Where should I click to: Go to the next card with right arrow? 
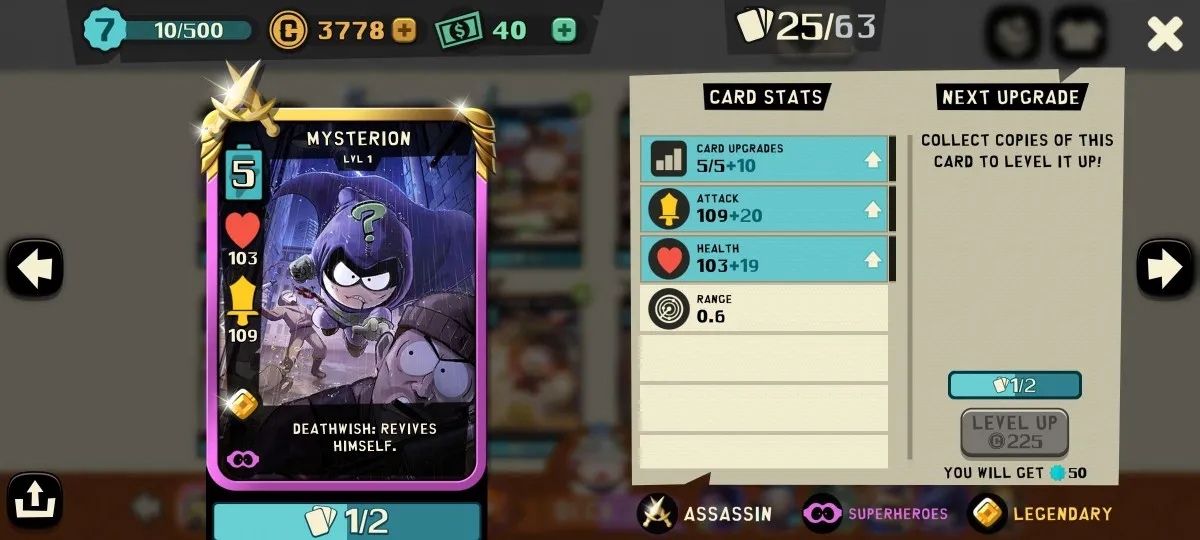(x=1165, y=268)
